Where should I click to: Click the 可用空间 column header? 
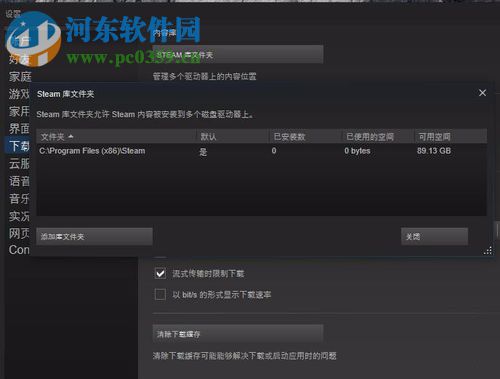pyautogui.click(x=451, y=137)
